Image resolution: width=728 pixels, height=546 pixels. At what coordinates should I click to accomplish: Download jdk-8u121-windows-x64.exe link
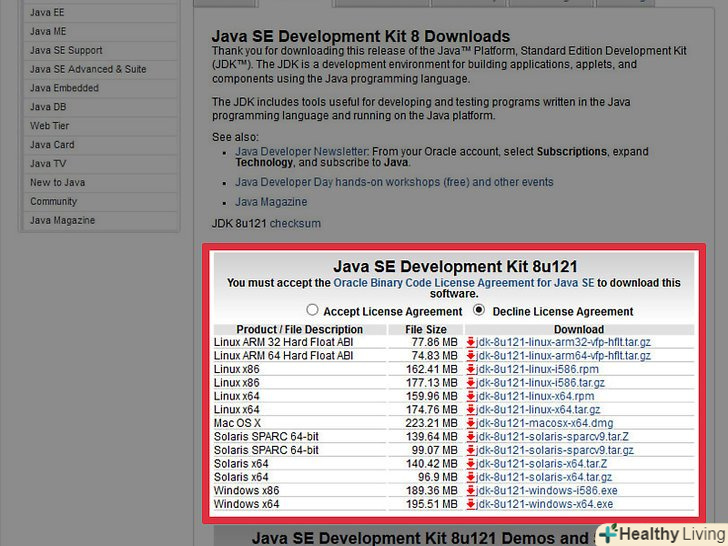point(545,504)
